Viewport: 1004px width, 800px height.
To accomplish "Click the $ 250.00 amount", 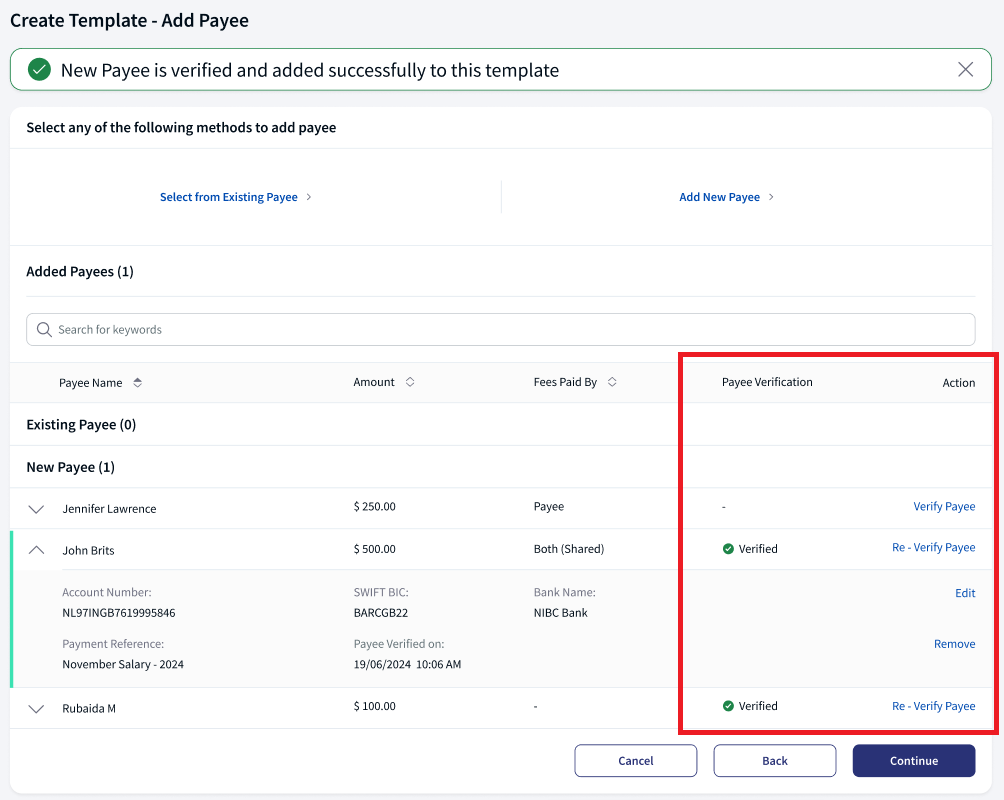I will click(x=375, y=506).
